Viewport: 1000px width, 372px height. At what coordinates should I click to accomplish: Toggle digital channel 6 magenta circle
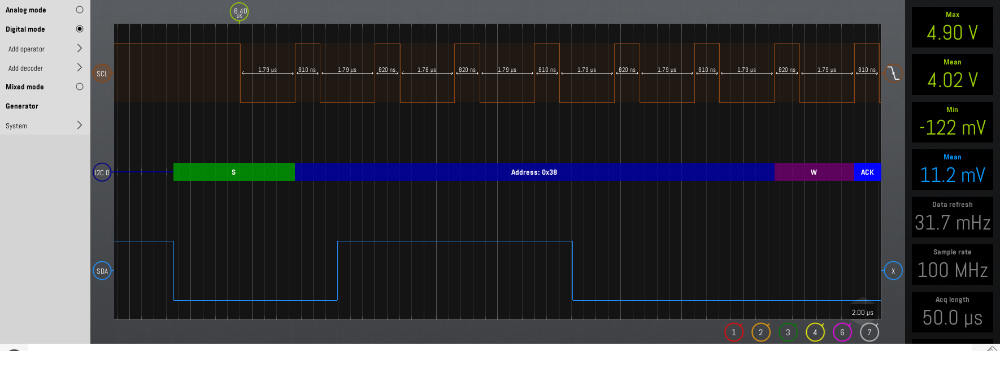tap(842, 332)
